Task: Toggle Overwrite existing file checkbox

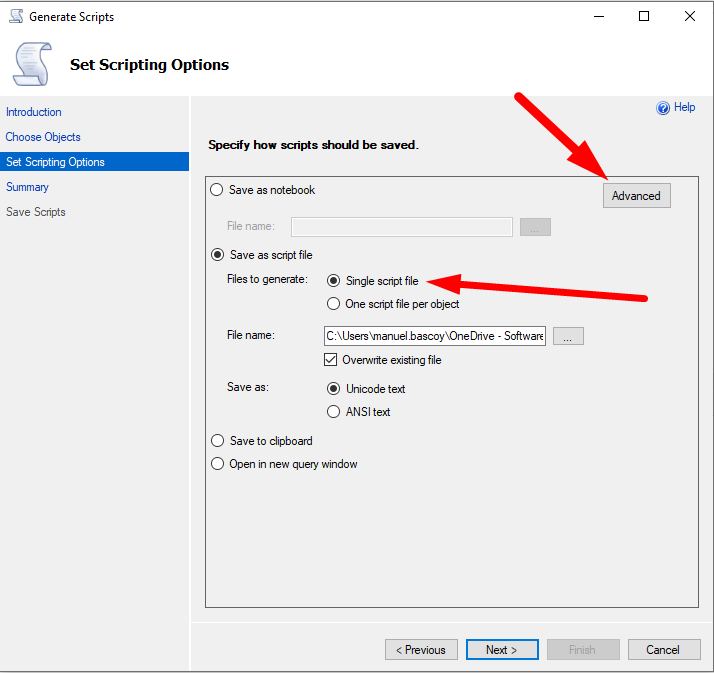Action: coord(331,360)
